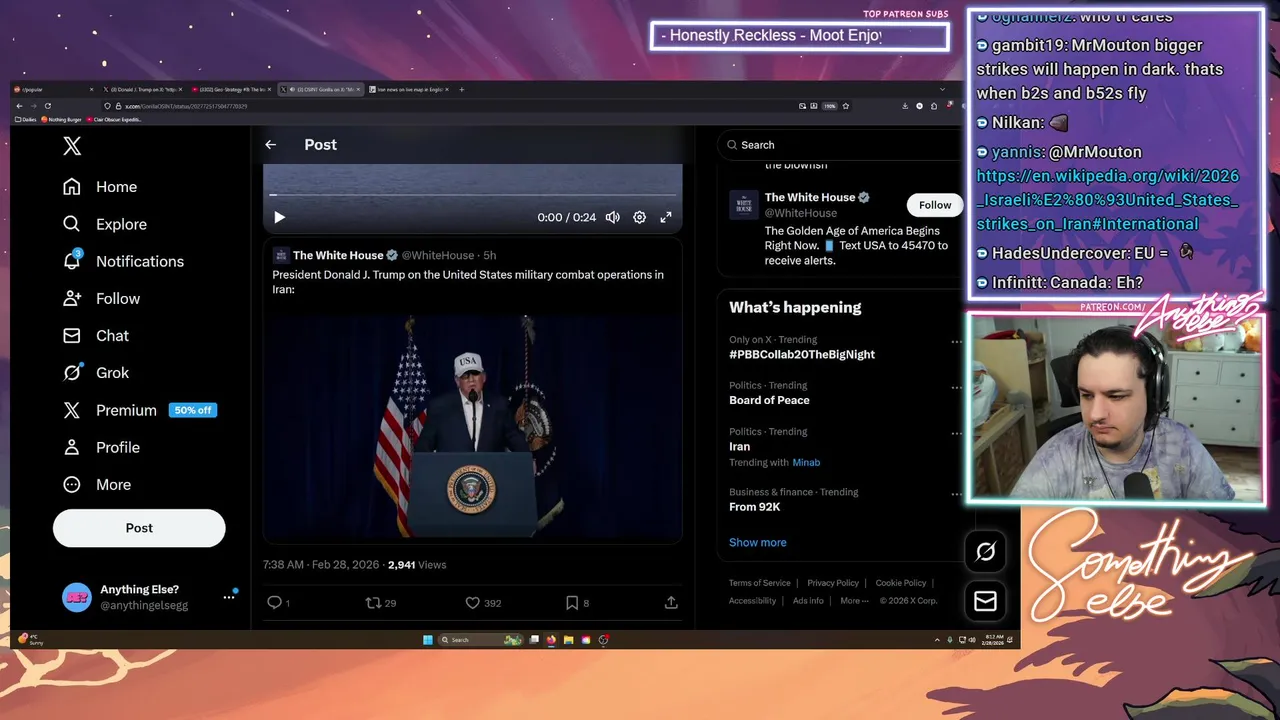This screenshot has height=720, width=1280.
Task: Open the Iran trending topic
Action: click(x=740, y=447)
